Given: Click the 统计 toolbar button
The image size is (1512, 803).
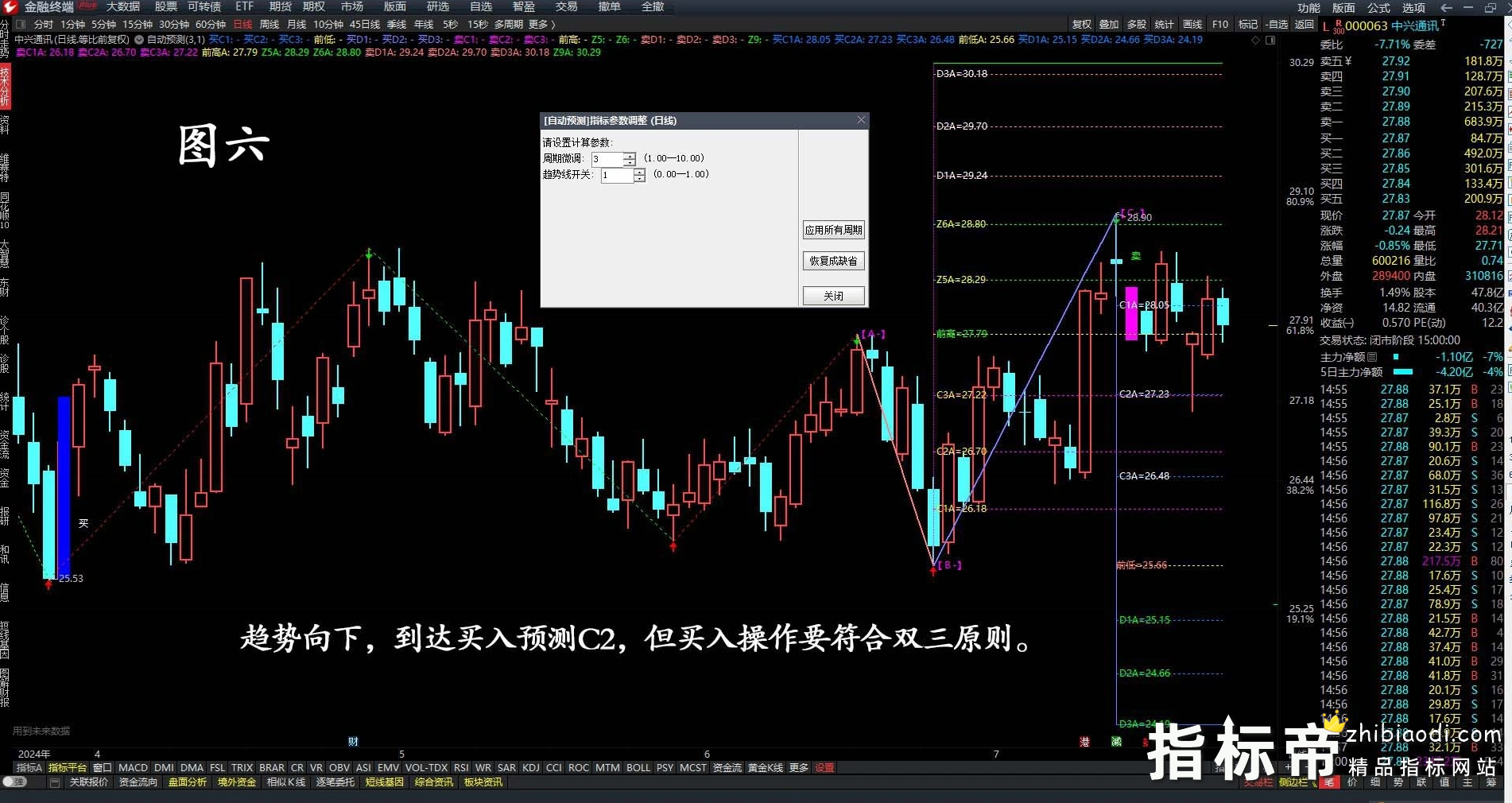Looking at the screenshot, I should click(1164, 25).
